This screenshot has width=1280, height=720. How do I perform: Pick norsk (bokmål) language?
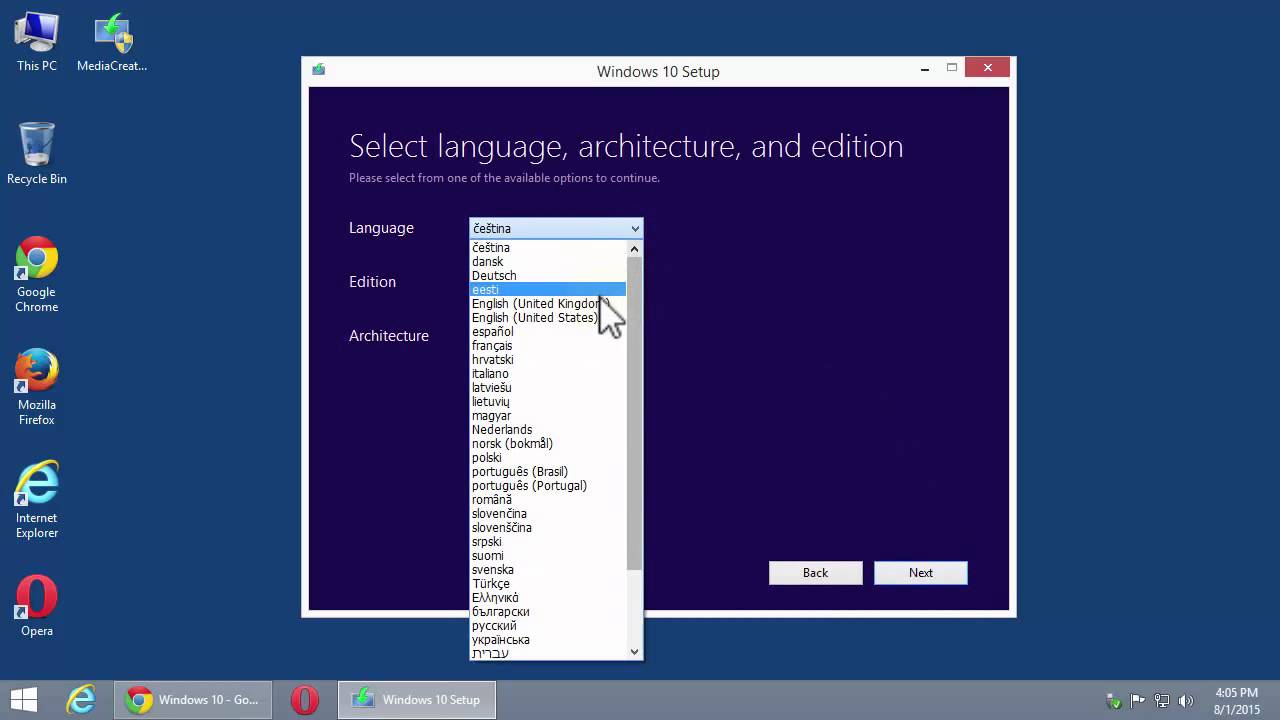548,443
